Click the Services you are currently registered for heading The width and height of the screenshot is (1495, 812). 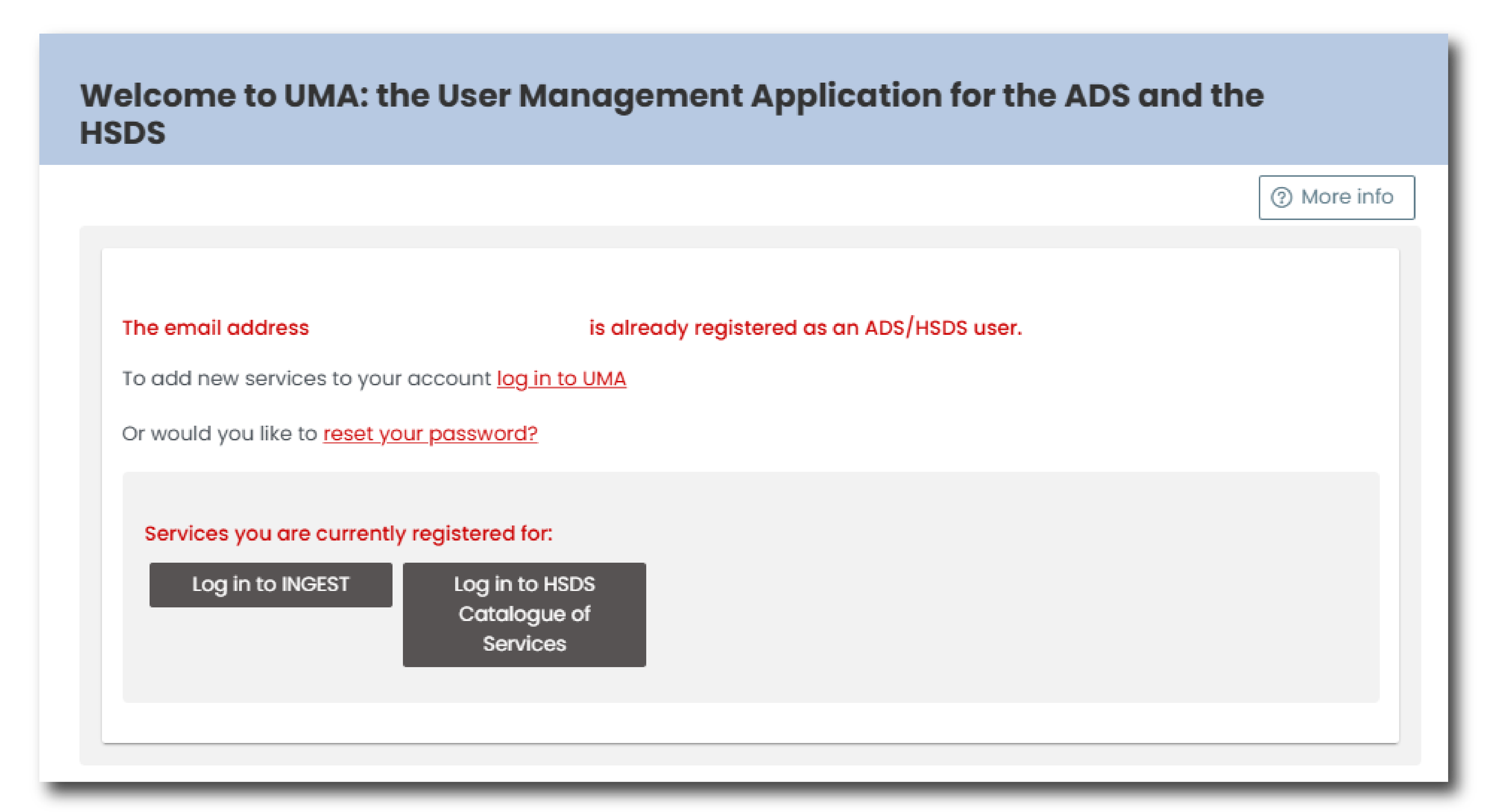point(348,534)
